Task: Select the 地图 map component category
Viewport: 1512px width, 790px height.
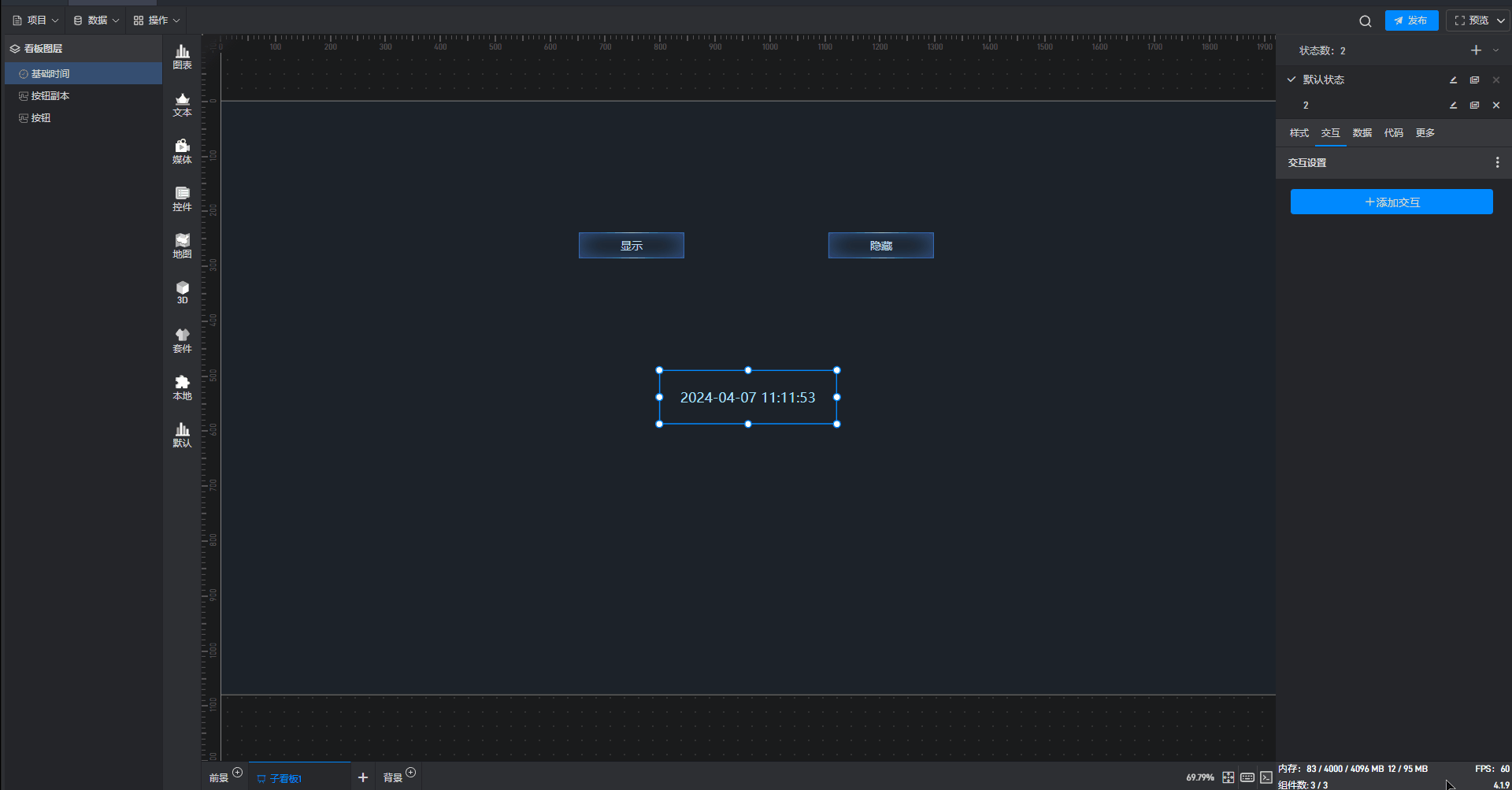Action: [x=182, y=246]
